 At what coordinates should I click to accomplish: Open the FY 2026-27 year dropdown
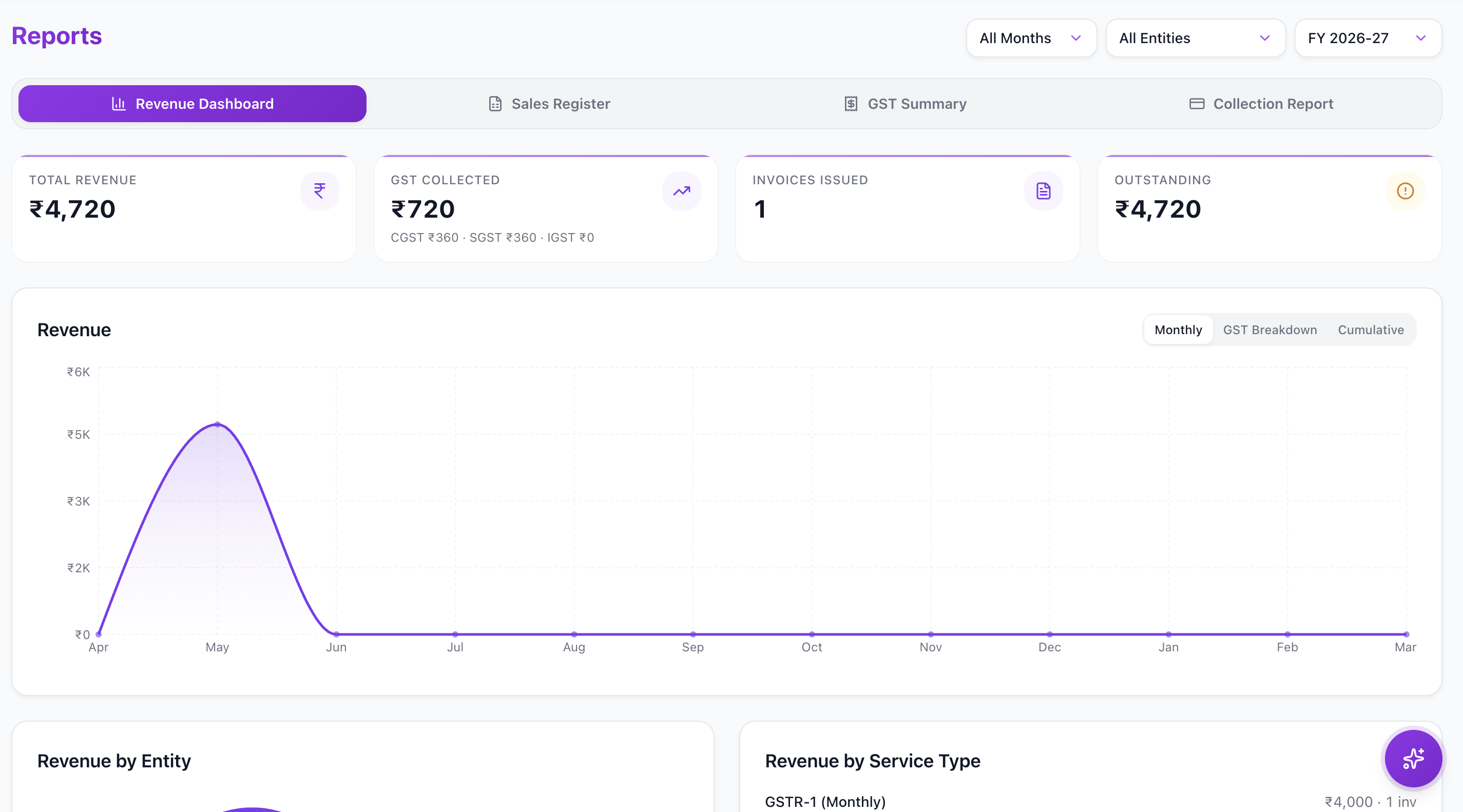coord(1368,38)
